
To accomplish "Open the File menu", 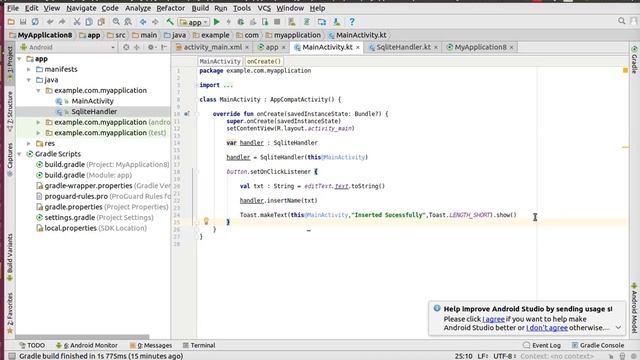I will click(x=13, y=8).
